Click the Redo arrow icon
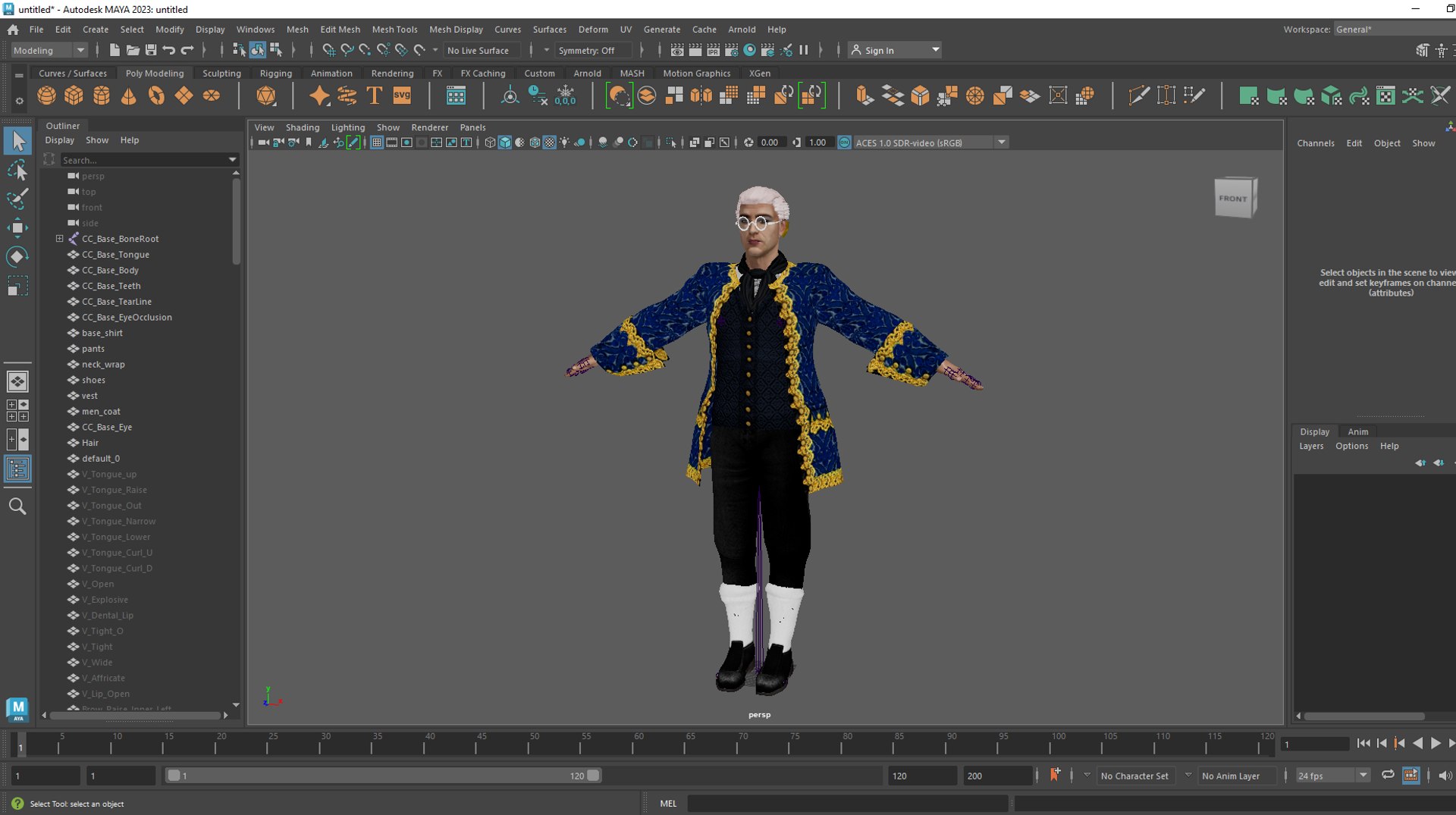 [187, 50]
